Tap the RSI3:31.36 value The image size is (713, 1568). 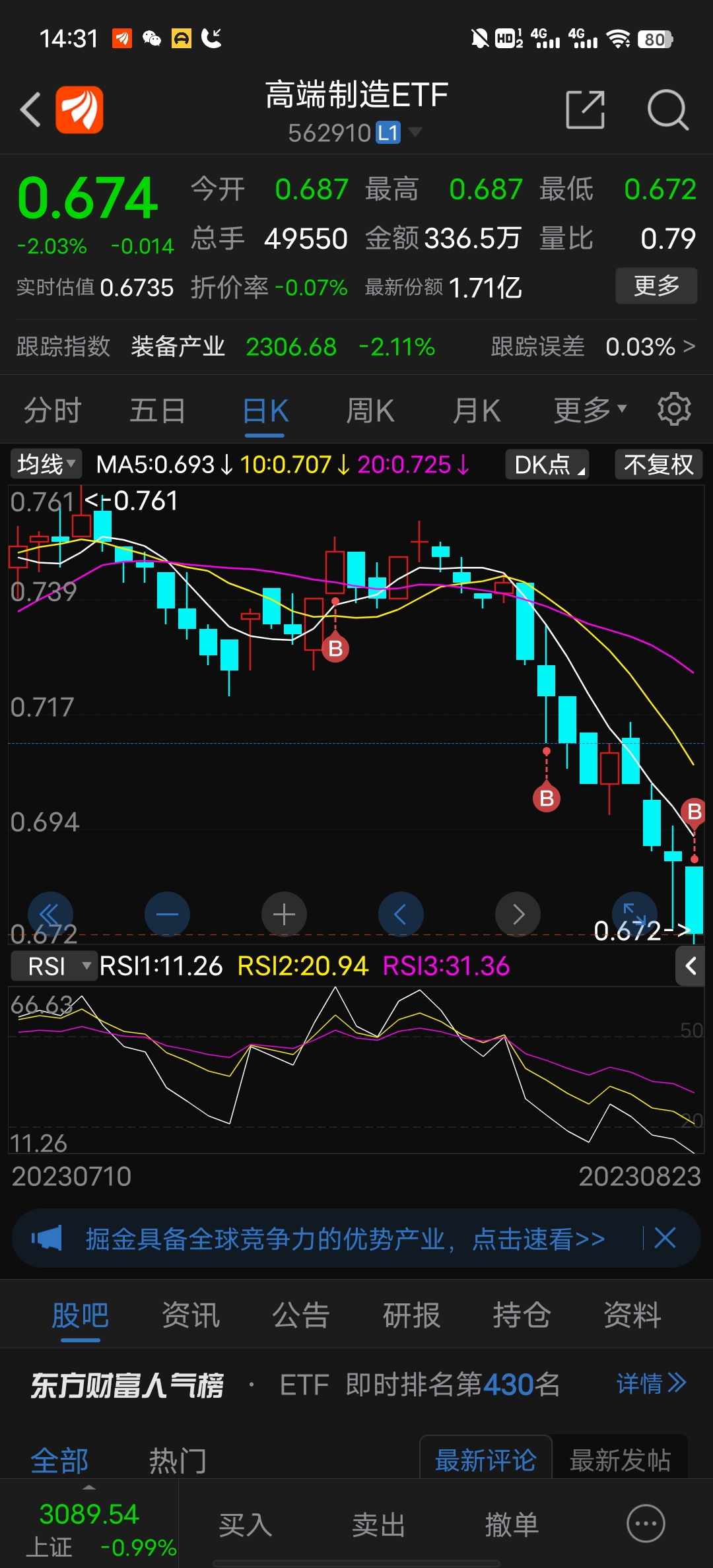(446, 966)
